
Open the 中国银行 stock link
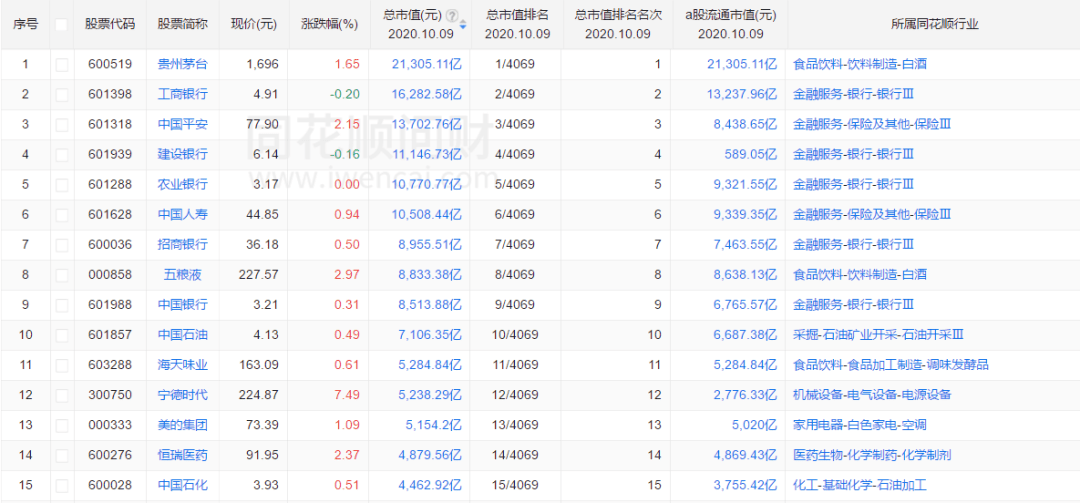(x=183, y=305)
